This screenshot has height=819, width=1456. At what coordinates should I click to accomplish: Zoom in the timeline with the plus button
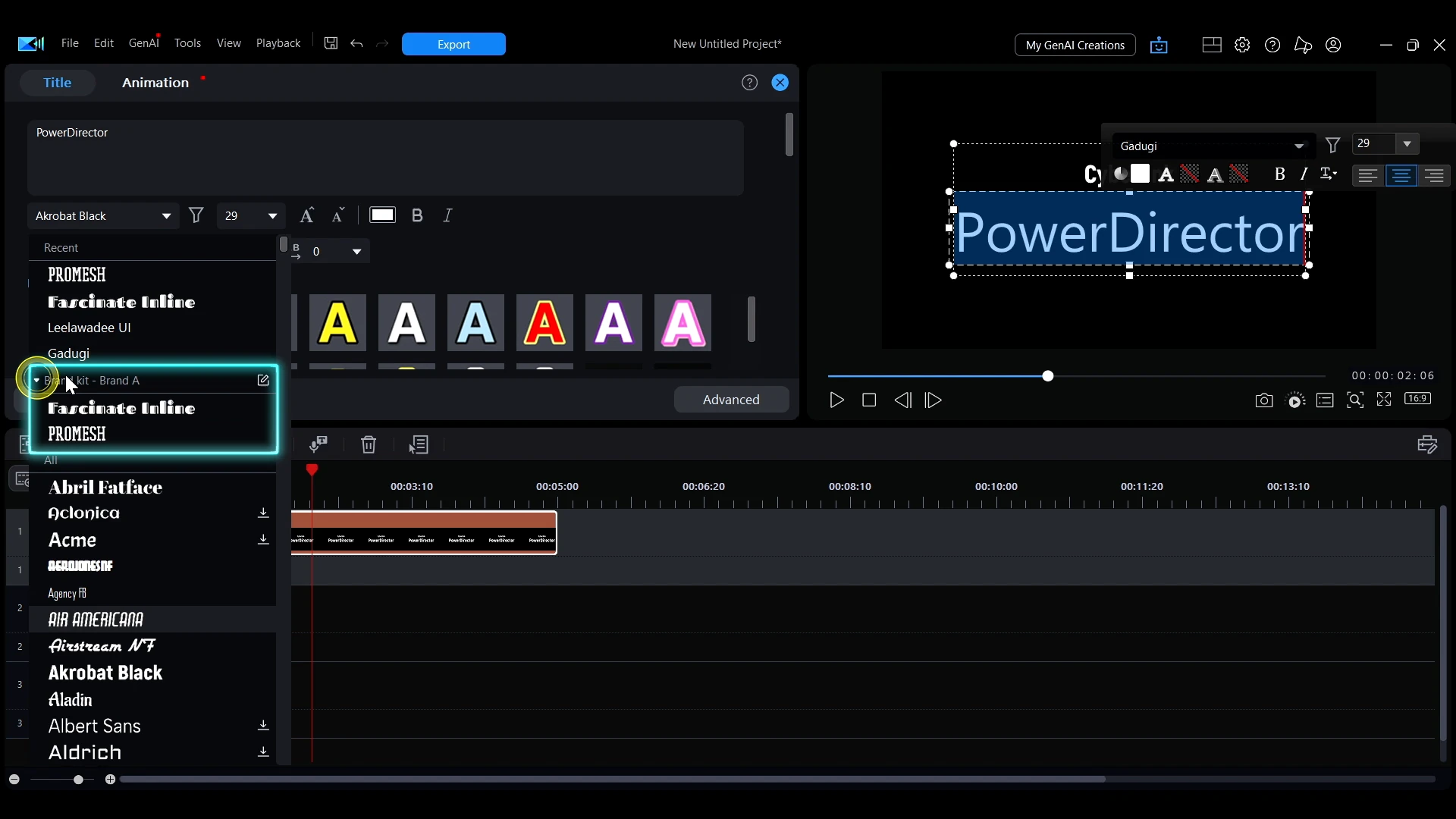coord(111,780)
